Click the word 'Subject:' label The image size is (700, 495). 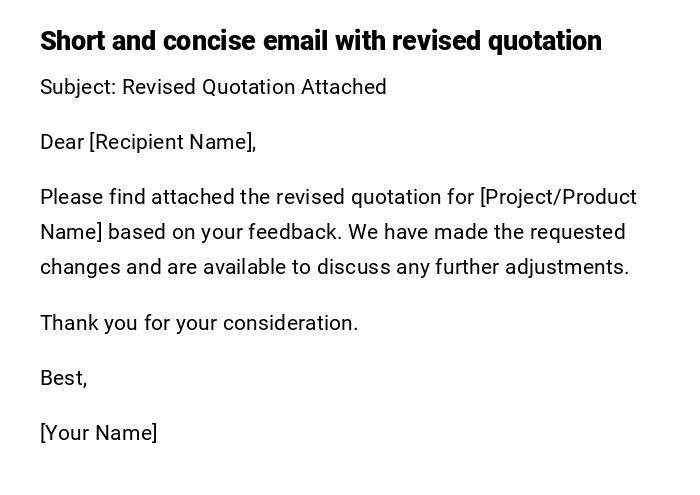(77, 87)
